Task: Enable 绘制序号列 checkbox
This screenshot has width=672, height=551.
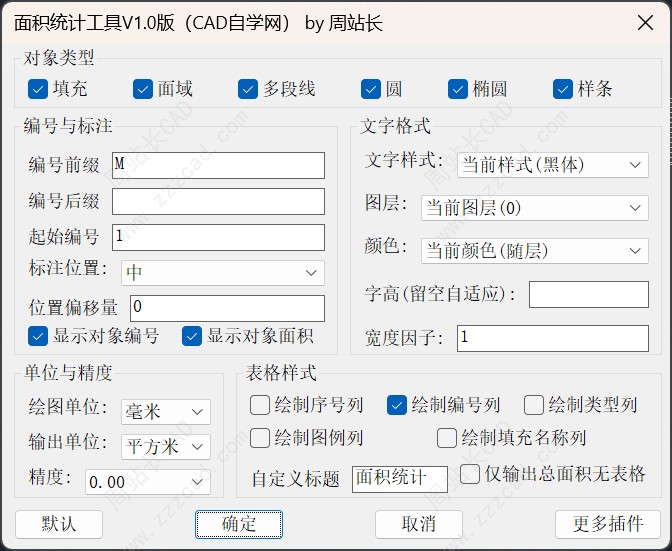Action: pos(260,405)
